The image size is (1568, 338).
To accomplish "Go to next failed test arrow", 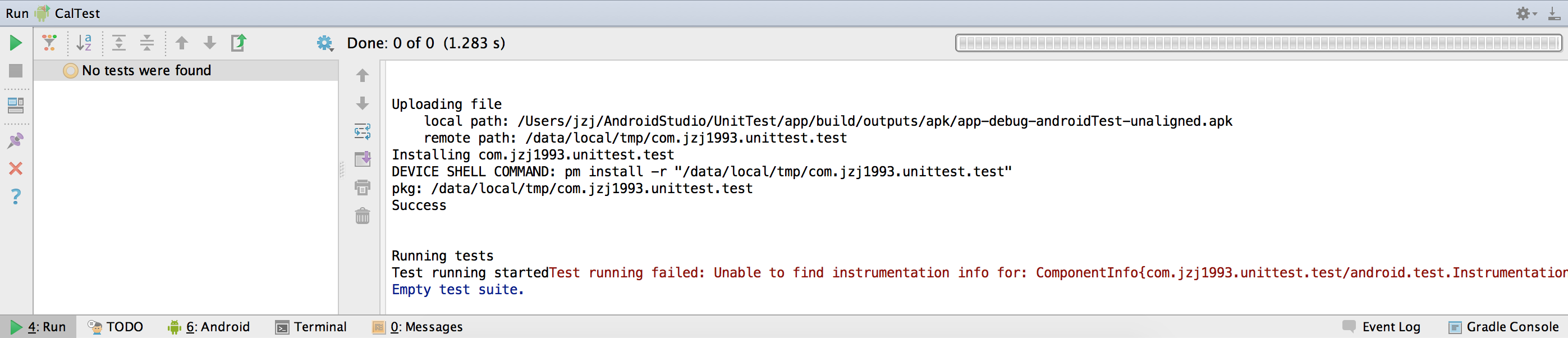I will (210, 43).
